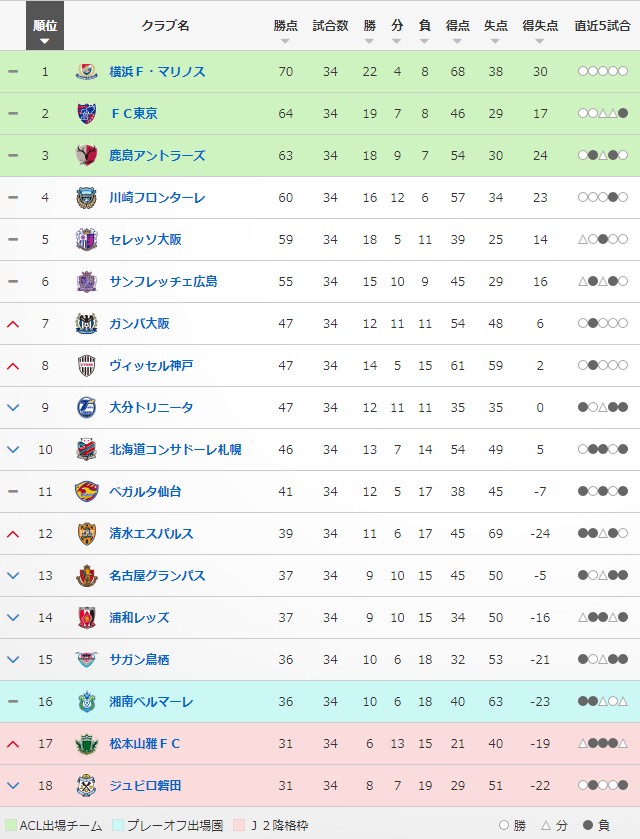Click the pink Ｊ２降格枠 legend swatch
The width and height of the screenshot is (640, 839).
pyautogui.click(x=237, y=825)
